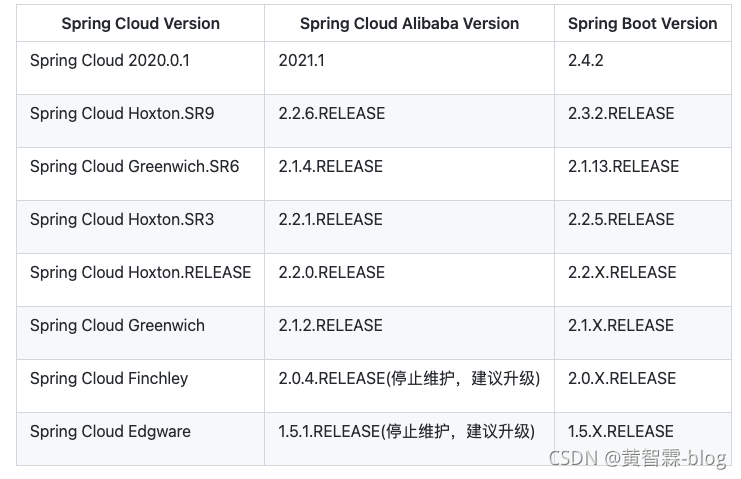
Task: Click the 2.1.2.RELEASE Alibaba version cell
Action: coord(331,326)
